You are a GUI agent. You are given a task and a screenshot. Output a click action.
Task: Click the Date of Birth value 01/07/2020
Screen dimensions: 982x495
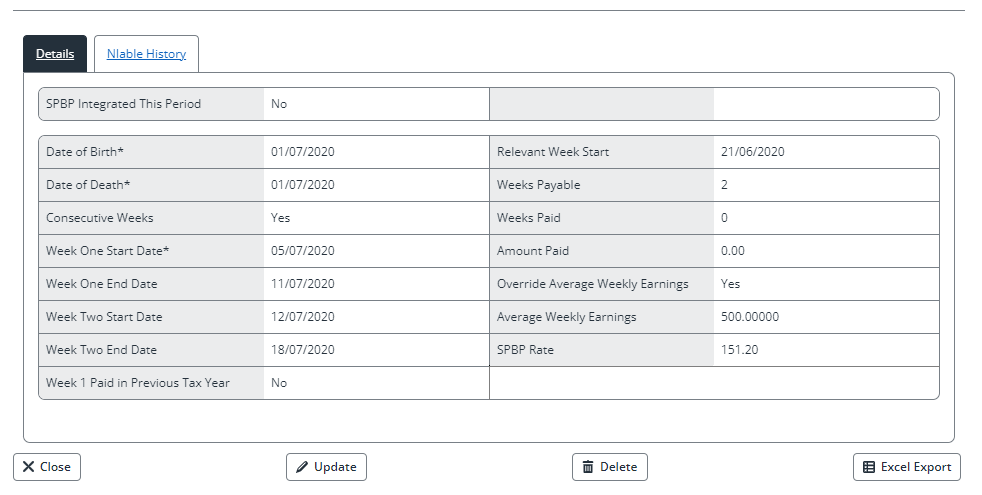point(303,152)
